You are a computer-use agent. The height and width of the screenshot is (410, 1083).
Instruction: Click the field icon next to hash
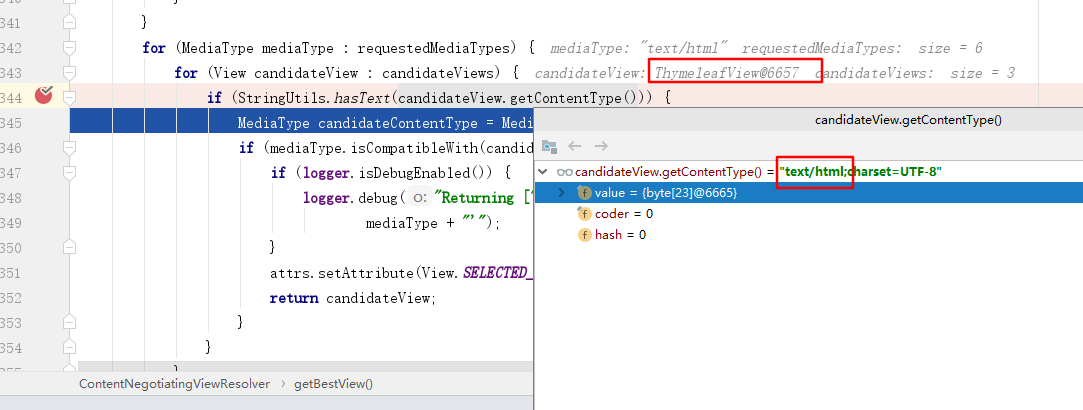point(584,234)
